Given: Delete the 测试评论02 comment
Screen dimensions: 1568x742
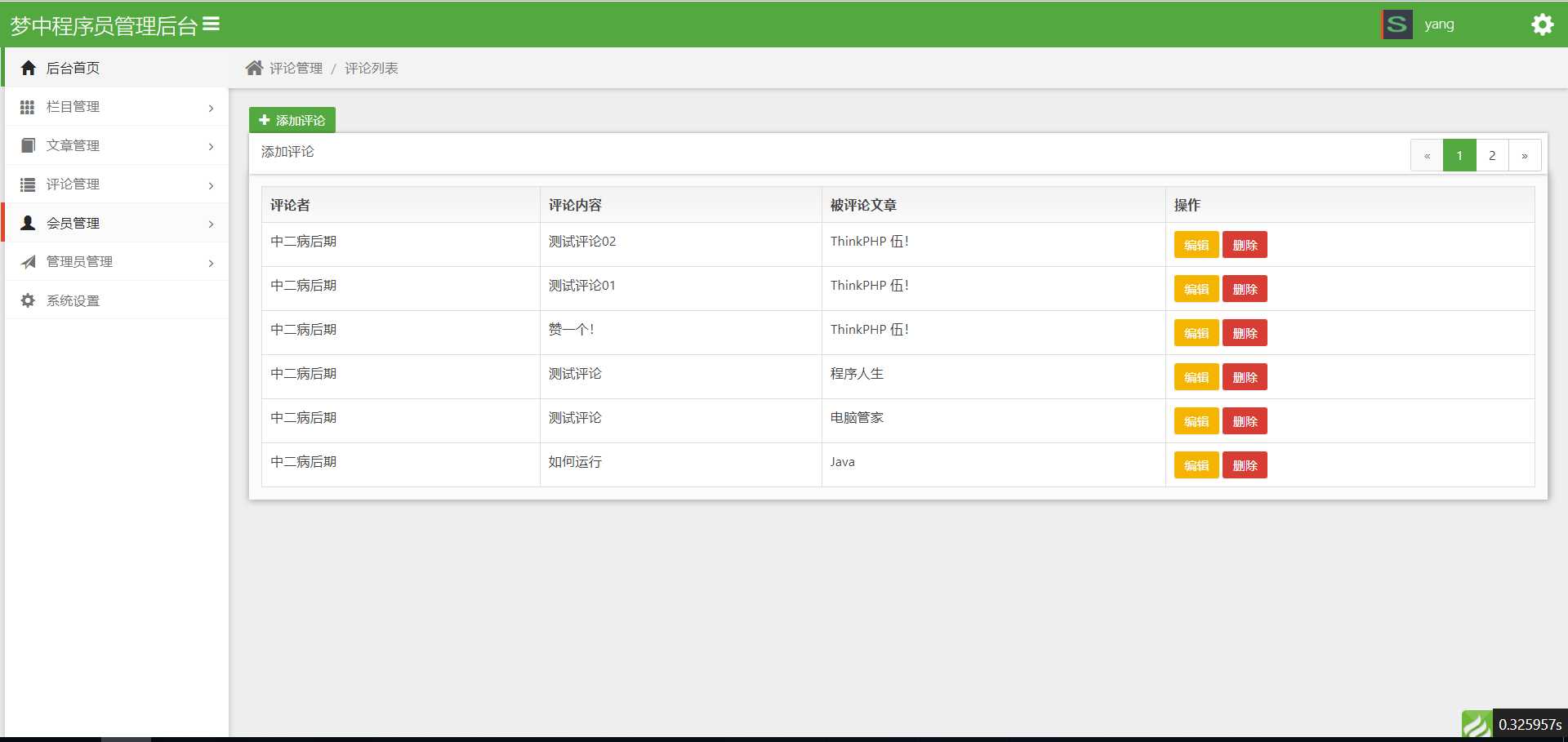Looking at the screenshot, I should [1245, 245].
